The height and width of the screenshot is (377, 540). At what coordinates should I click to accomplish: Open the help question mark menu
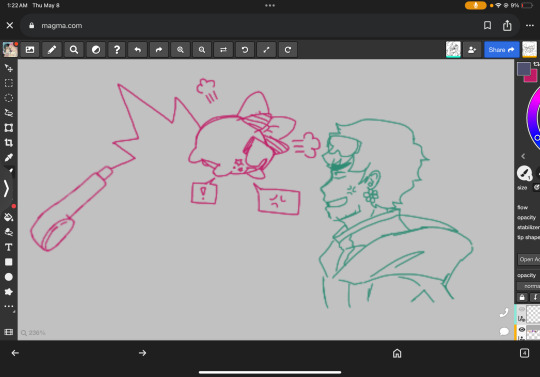click(x=117, y=50)
